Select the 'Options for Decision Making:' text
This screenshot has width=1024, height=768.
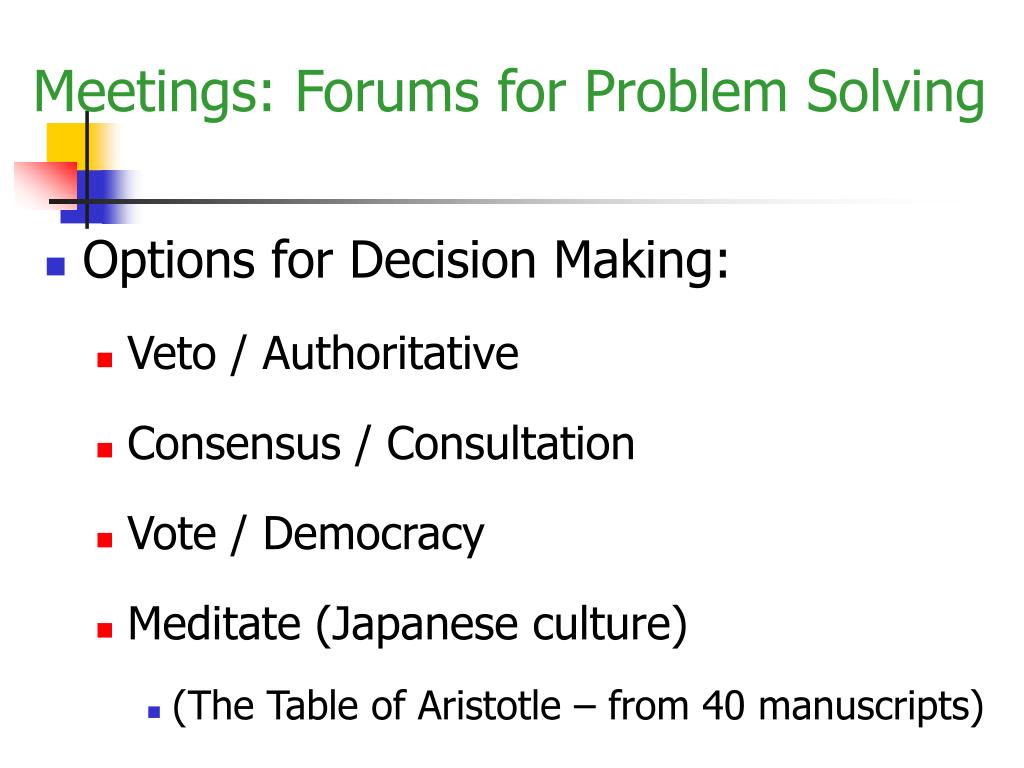tap(406, 261)
